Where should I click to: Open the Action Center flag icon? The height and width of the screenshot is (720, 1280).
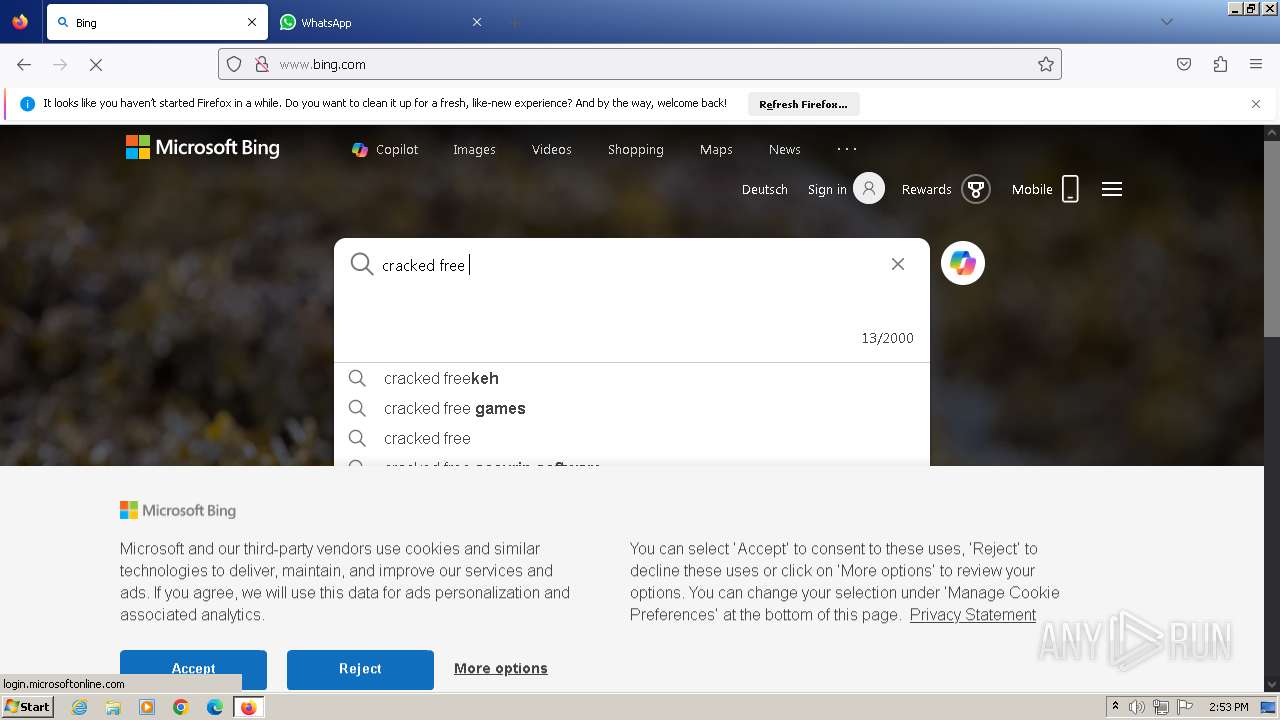1185,707
